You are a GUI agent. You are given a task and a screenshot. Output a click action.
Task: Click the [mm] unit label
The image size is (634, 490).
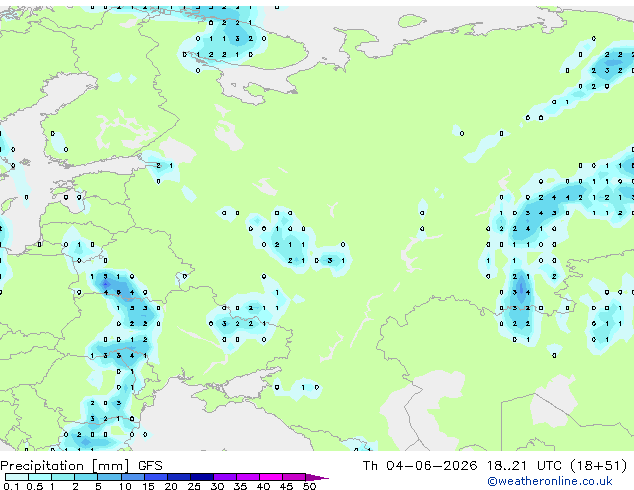(x=111, y=466)
